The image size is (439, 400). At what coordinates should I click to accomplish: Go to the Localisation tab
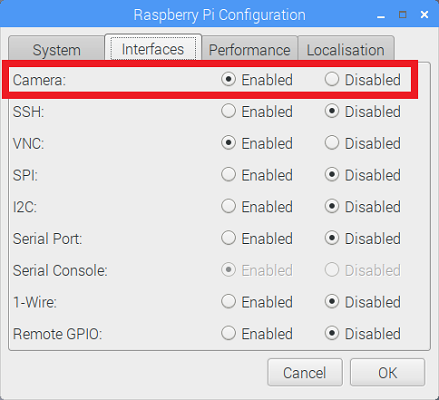click(346, 49)
